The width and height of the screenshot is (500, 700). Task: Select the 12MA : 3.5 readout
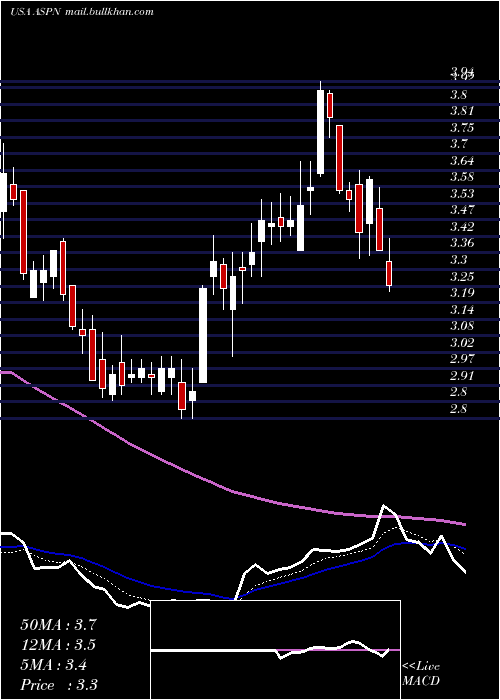pos(58,645)
